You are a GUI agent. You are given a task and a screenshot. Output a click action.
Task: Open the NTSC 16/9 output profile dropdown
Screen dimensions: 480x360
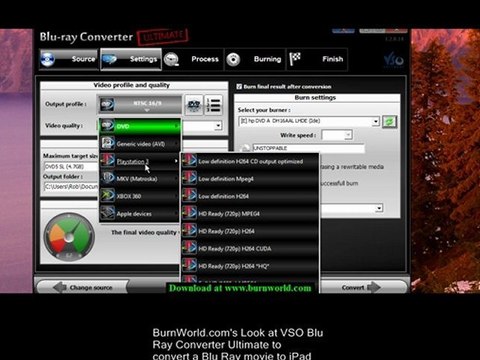tap(140, 104)
